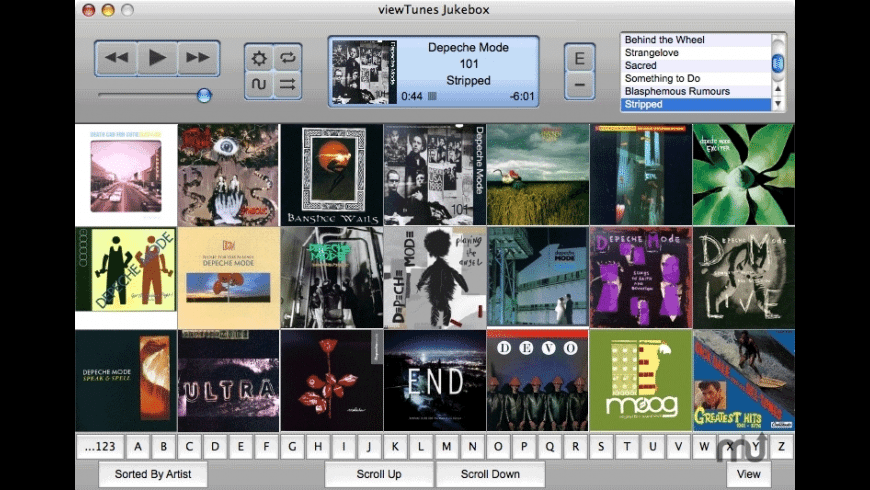870x490 pixels.
Task: Click the now-playing album art thumbnail
Action: tap(364, 72)
